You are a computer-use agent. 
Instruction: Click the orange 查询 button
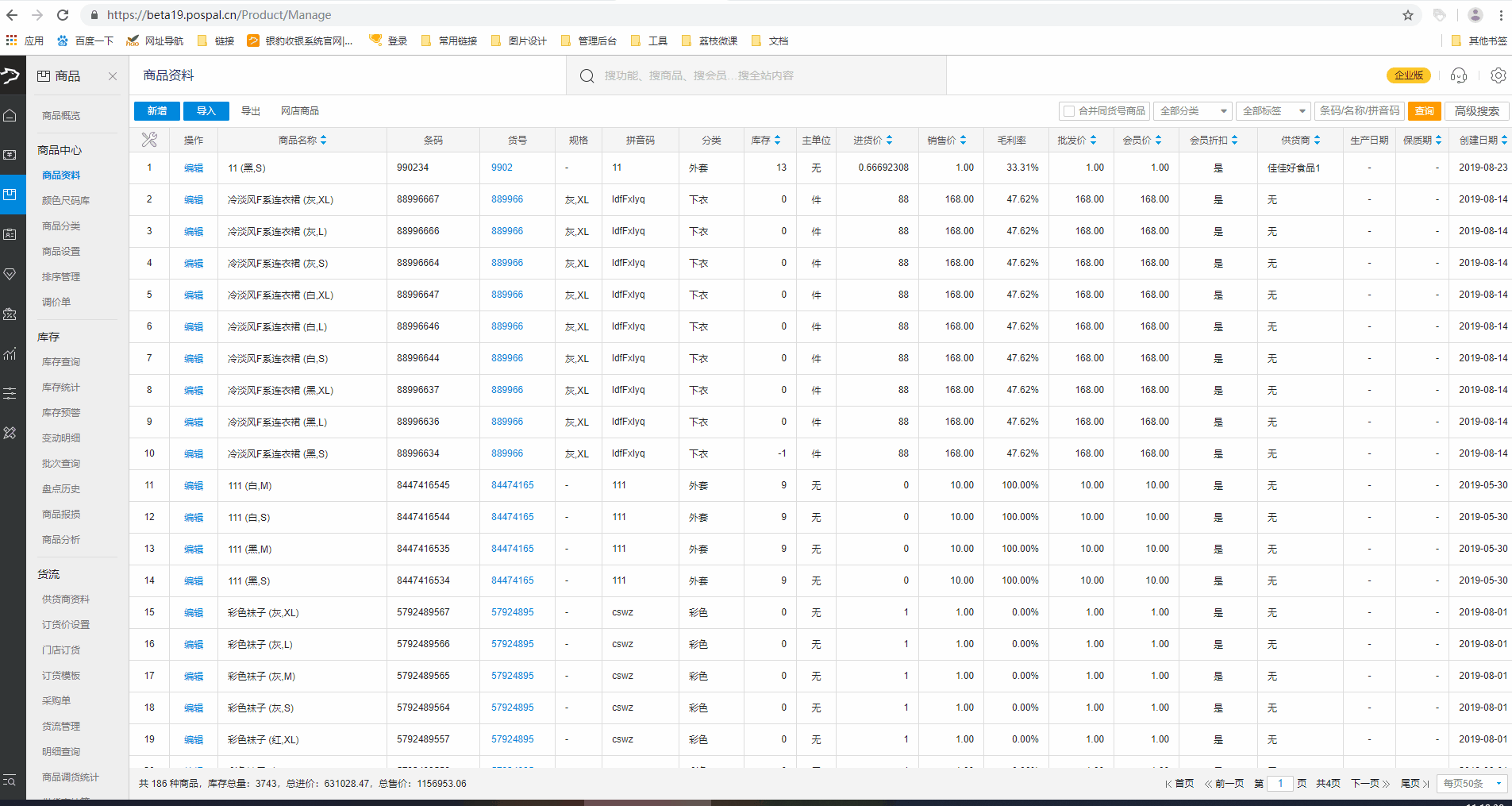1424,111
